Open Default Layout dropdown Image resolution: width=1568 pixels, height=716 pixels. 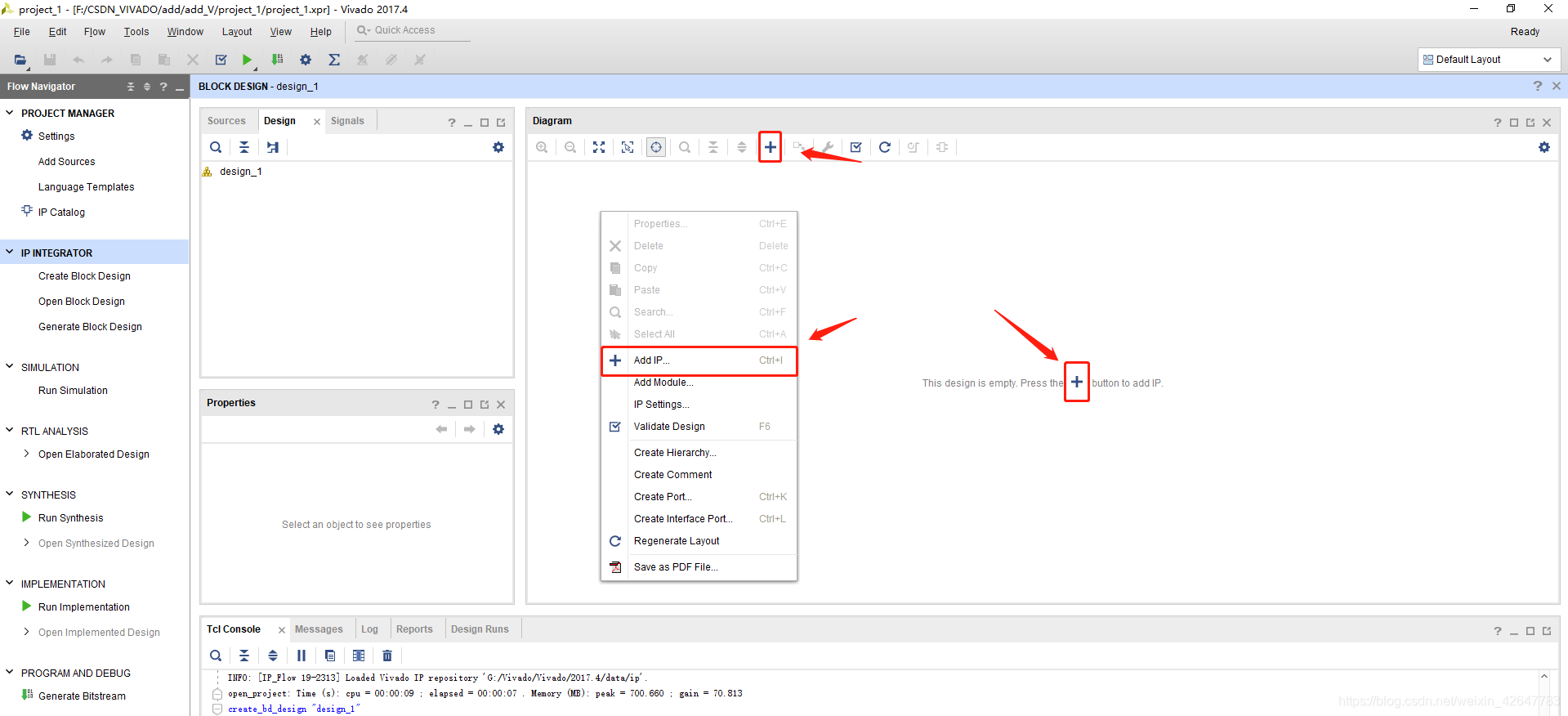tap(1489, 60)
